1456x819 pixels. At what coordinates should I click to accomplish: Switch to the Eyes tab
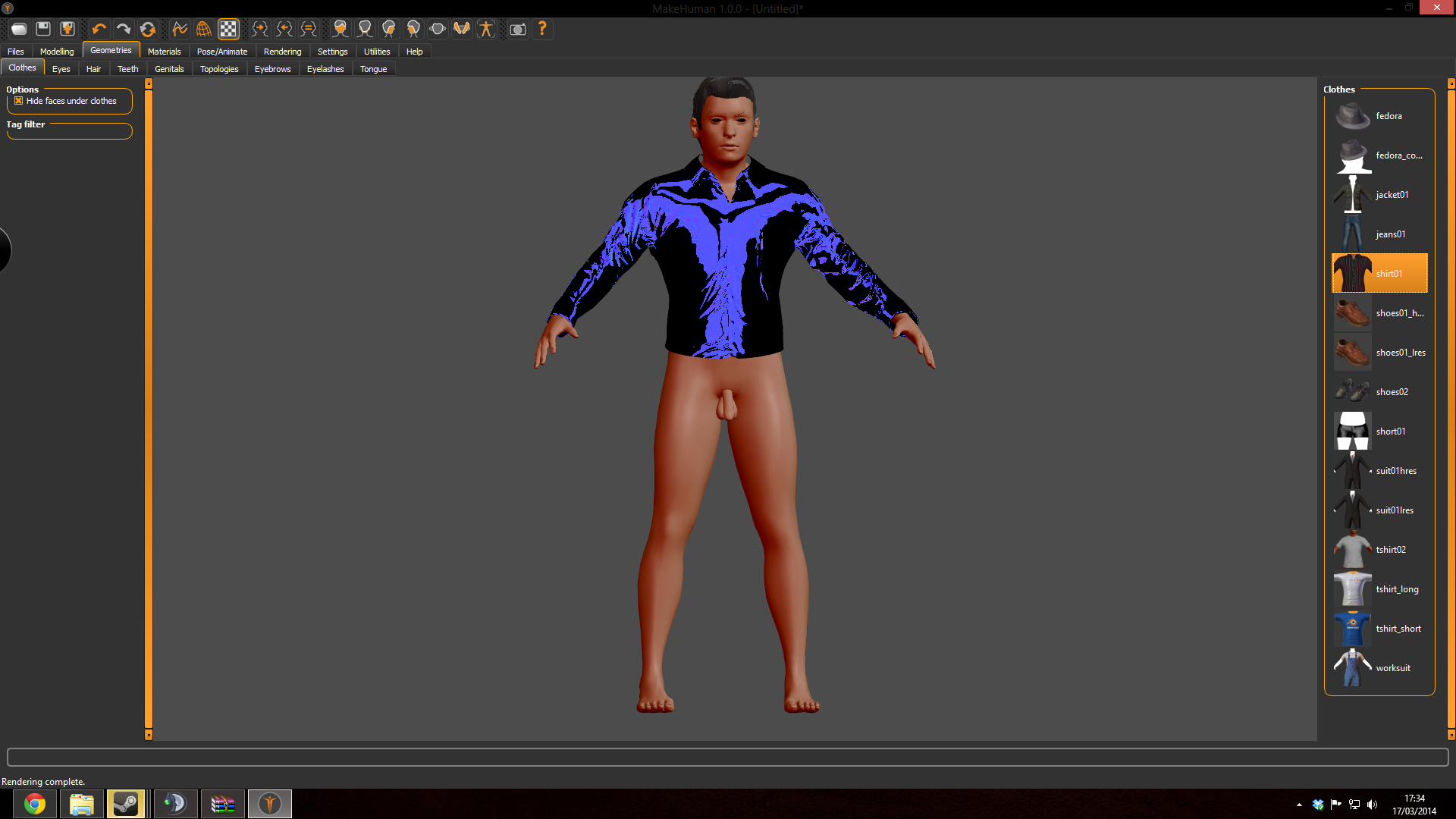[61, 68]
